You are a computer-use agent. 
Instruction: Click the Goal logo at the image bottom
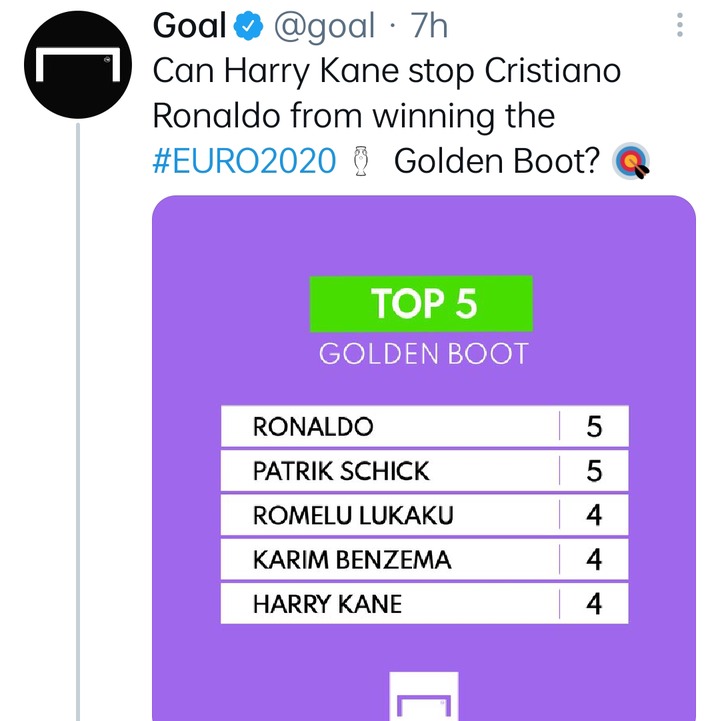[423, 696]
